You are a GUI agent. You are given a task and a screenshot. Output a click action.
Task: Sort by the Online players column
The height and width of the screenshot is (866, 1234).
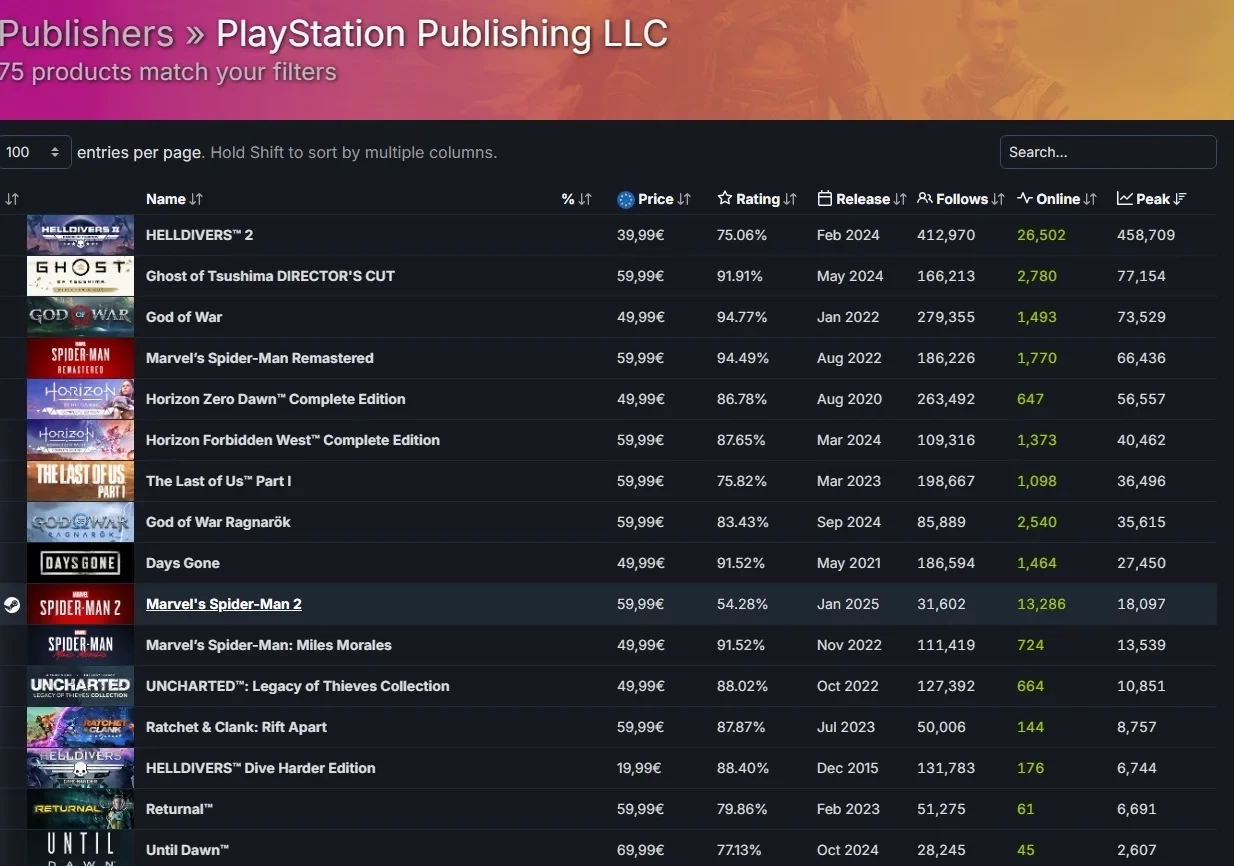point(1057,199)
